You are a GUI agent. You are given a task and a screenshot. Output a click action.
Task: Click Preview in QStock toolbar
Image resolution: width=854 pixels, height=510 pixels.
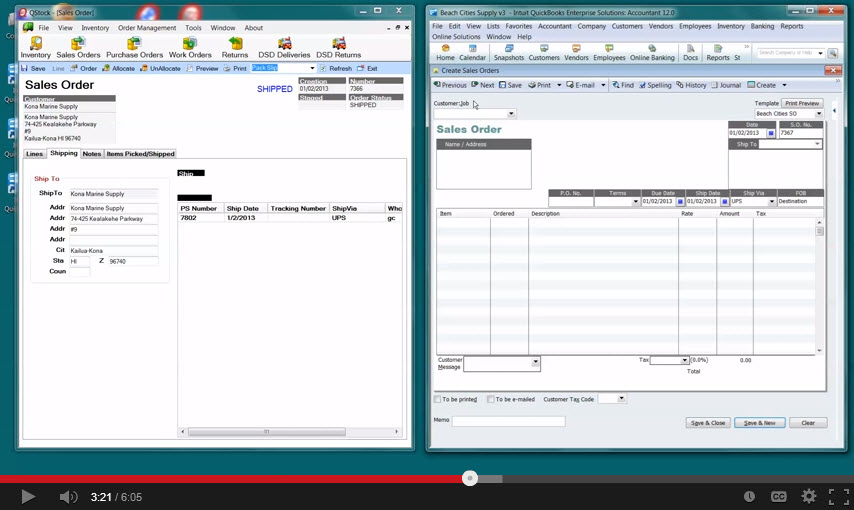coord(202,69)
